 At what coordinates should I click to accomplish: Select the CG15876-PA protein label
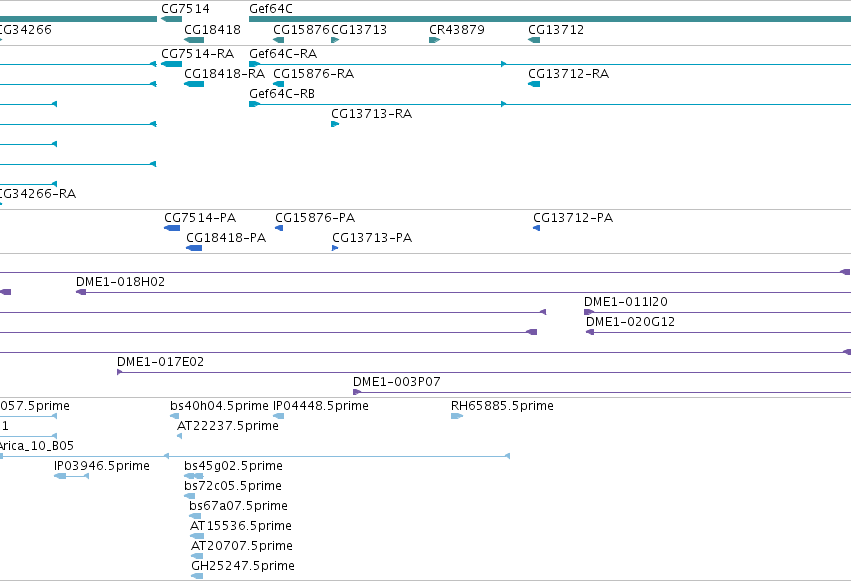[315, 218]
